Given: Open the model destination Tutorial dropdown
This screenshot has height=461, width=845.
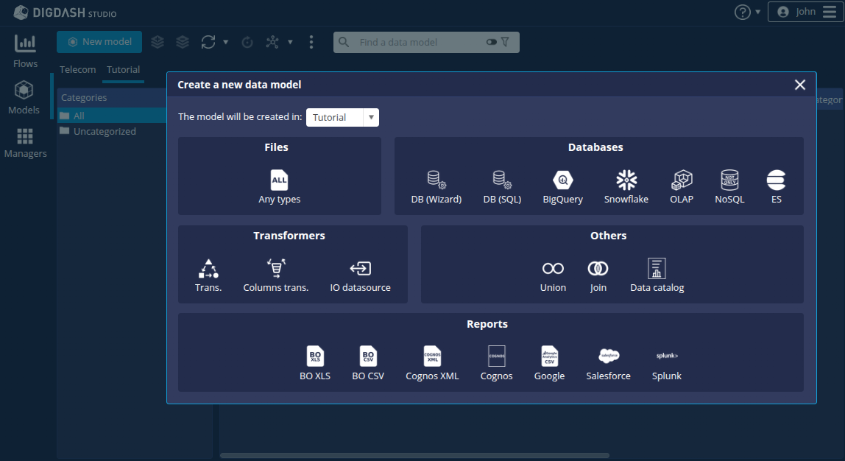Looking at the screenshot, I should [x=342, y=117].
